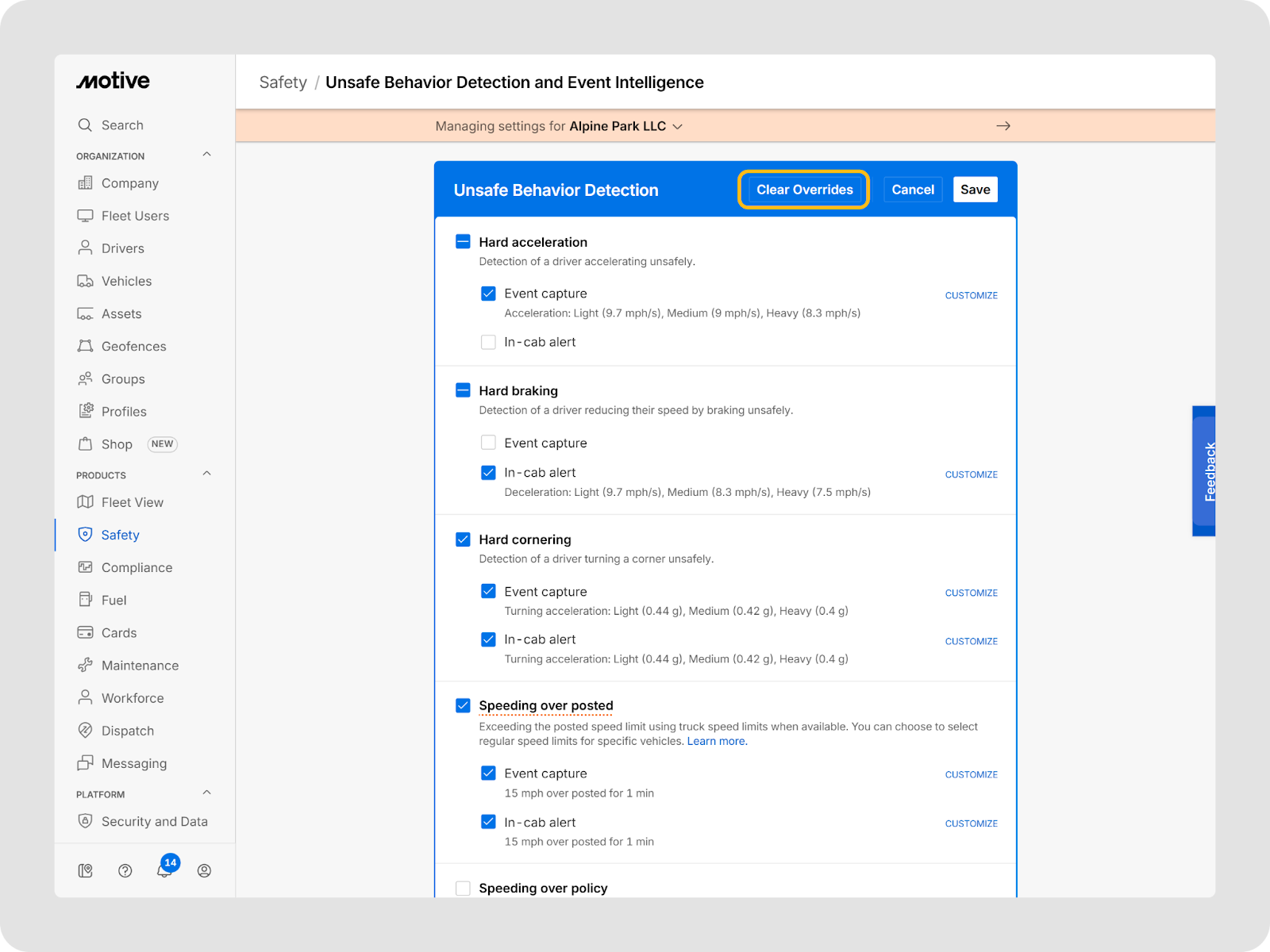Click the right arrow in the orange banner
Screen dimensions: 1270x952
coord(1003,126)
